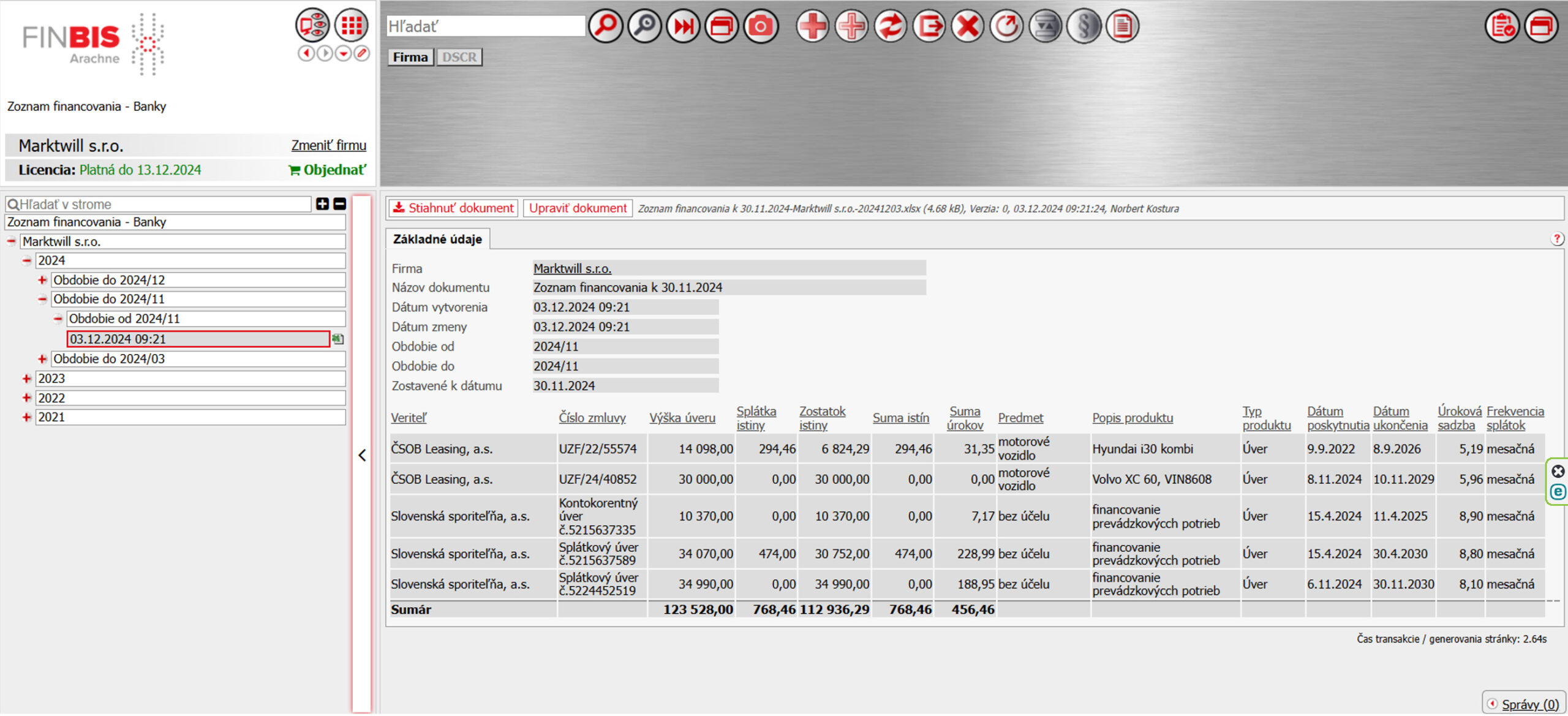This screenshot has height=716, width=1568.
Task: Click the Hľadať v strome tree search field
Action: 158,205
